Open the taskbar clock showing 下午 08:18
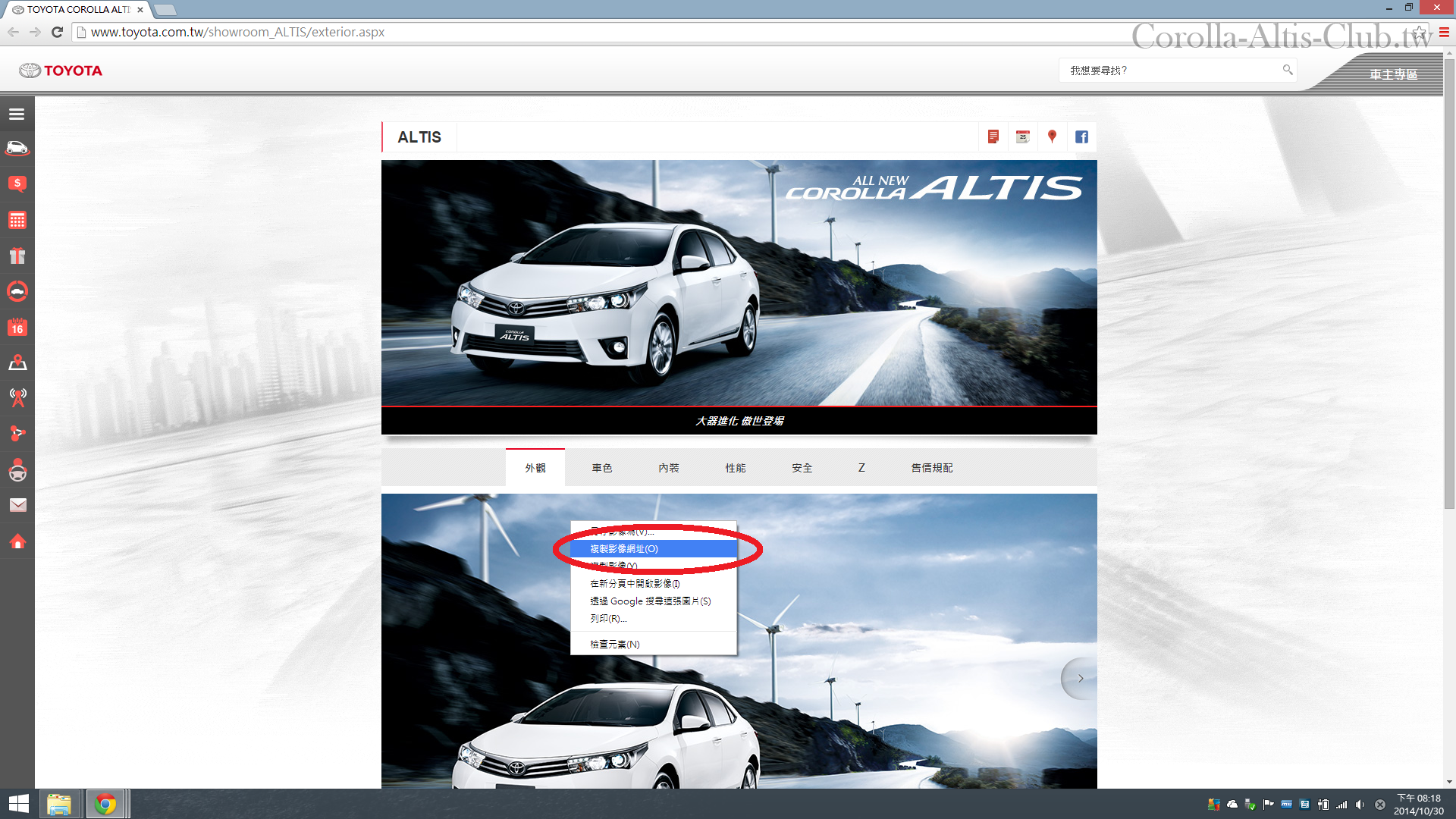The image size is (1456, 819). click(1418, 805)
